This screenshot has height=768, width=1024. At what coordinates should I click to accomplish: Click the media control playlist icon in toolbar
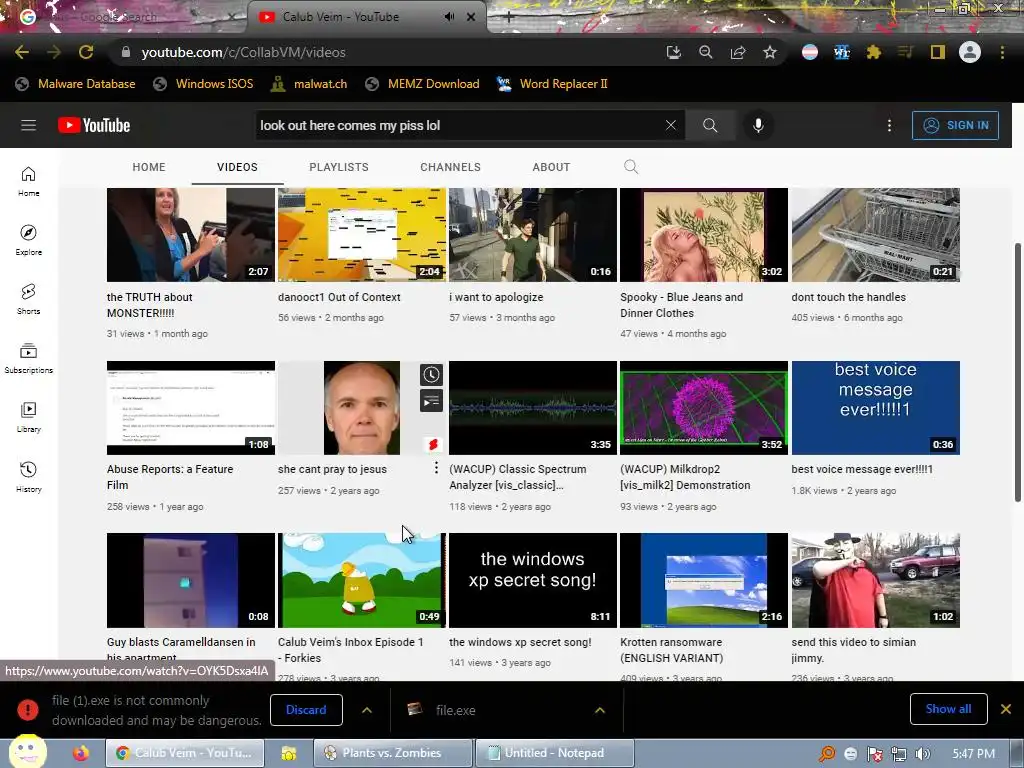[905, 52]
